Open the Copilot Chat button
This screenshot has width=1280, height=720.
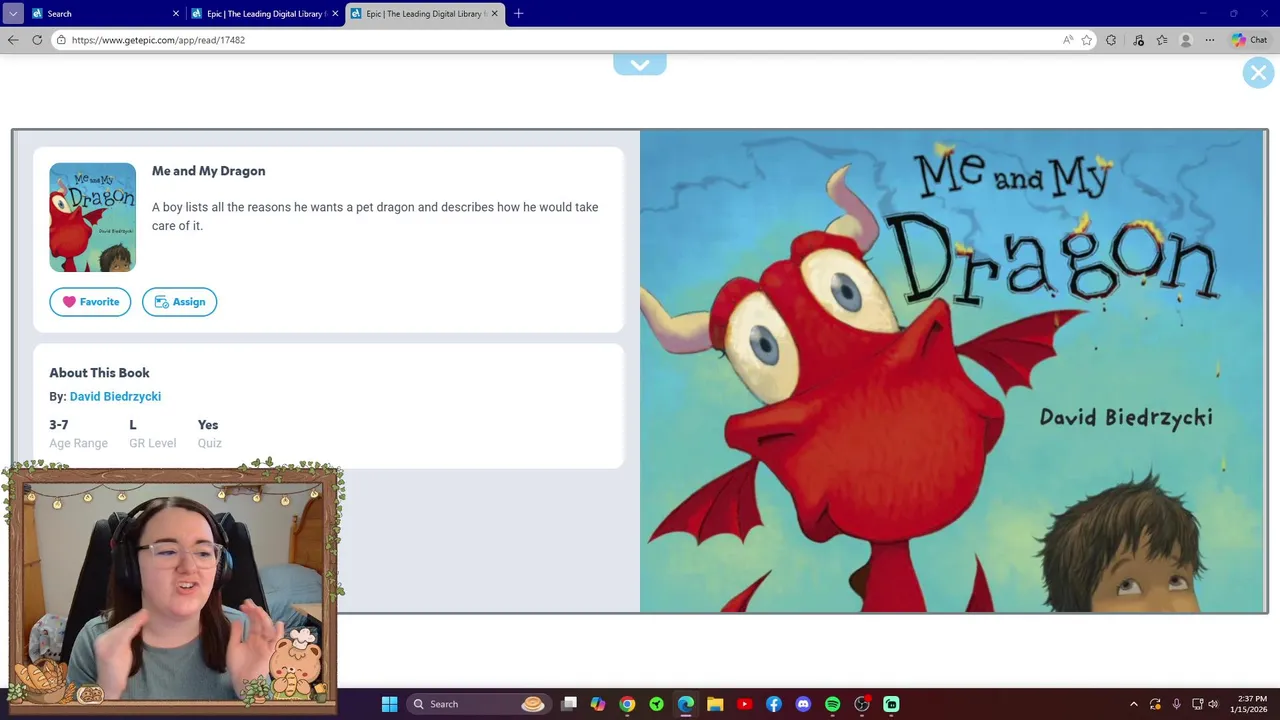tap(1250, 40)
